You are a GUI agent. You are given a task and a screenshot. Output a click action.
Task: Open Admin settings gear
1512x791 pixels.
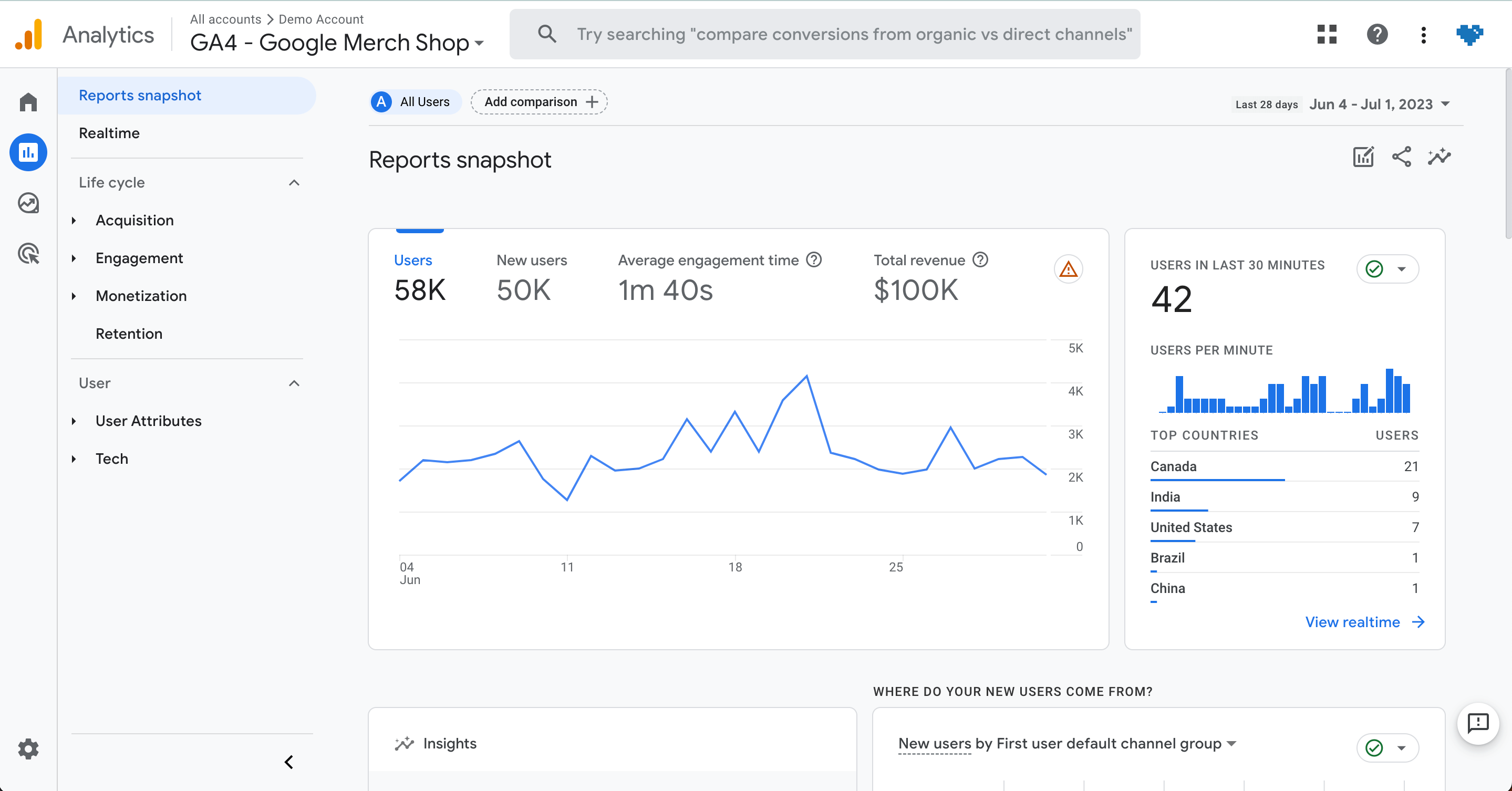tap(28, 749)
